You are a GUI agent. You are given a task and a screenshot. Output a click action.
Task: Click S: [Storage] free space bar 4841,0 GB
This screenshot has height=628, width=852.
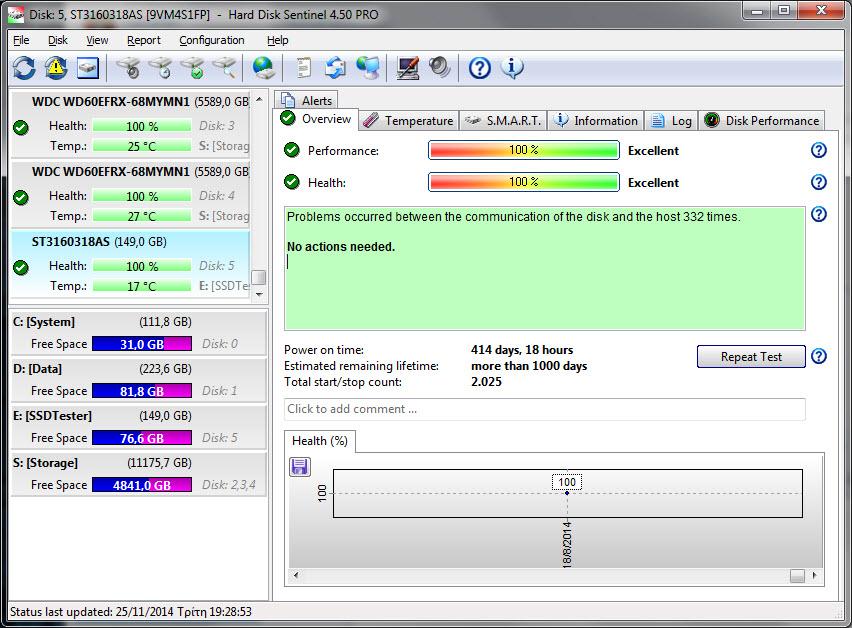(x=142, y=485)
